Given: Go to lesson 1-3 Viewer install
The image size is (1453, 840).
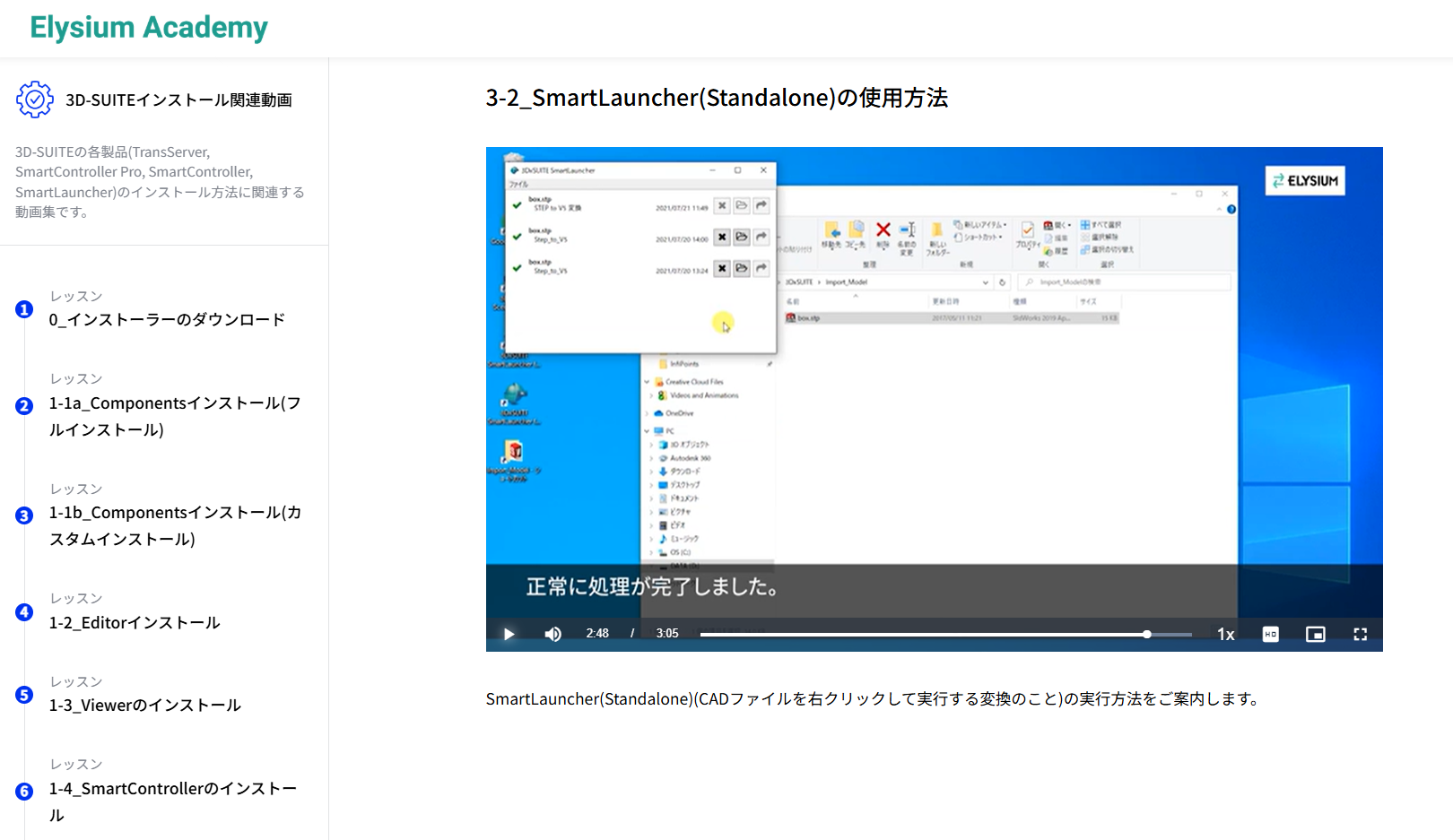Looking at the screenshot, I should click(145, 705).
